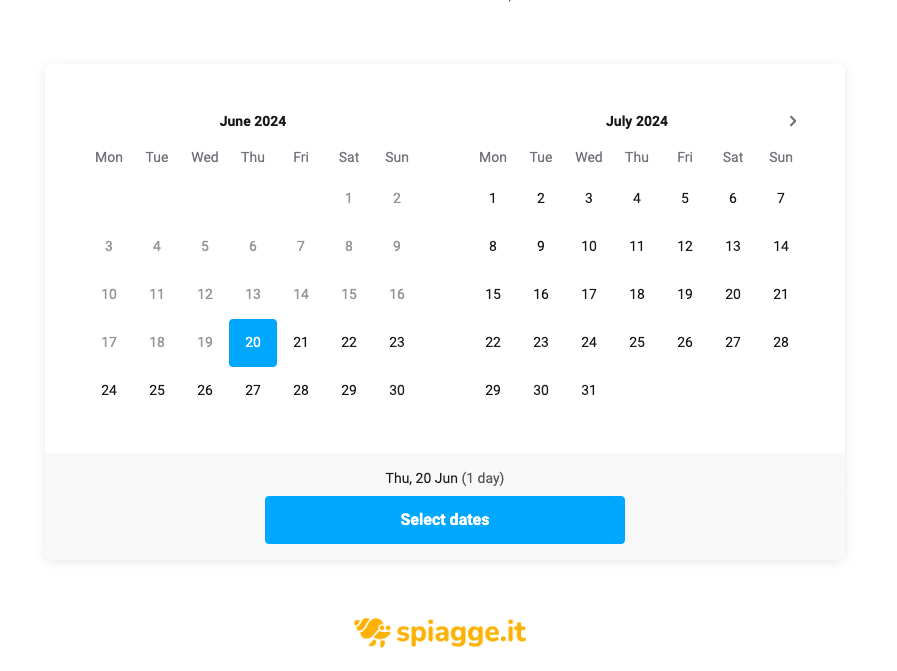Screen dimensions: 897x671
Task: Select July 1 in the calendar
Action: [x=493, y=198]
